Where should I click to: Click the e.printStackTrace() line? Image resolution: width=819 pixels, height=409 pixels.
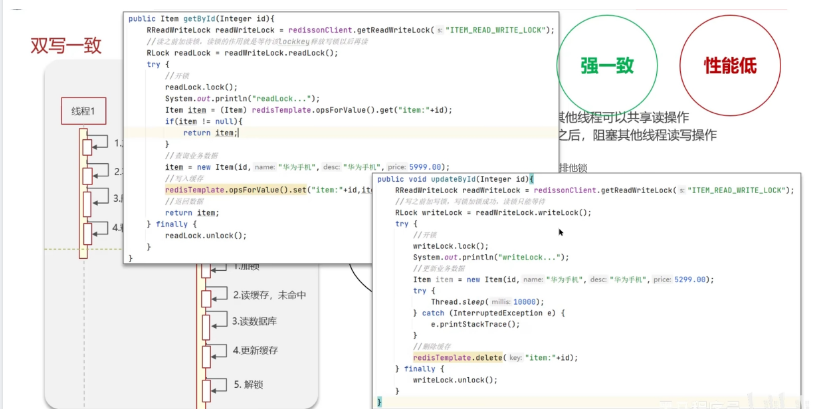pyautogui.click(x=476, y=324)
